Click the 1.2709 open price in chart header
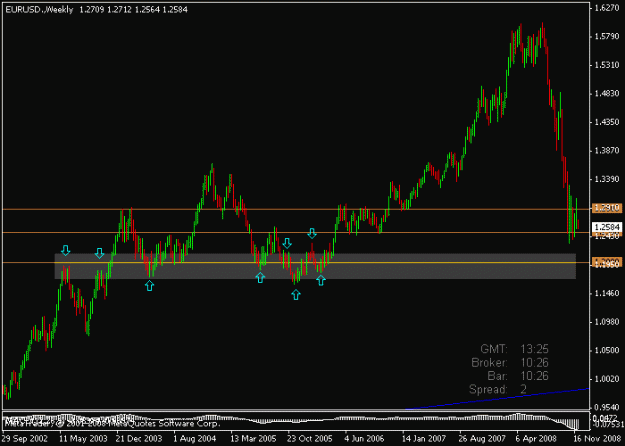This screenshot has height=446, width=625. point(91,10)
